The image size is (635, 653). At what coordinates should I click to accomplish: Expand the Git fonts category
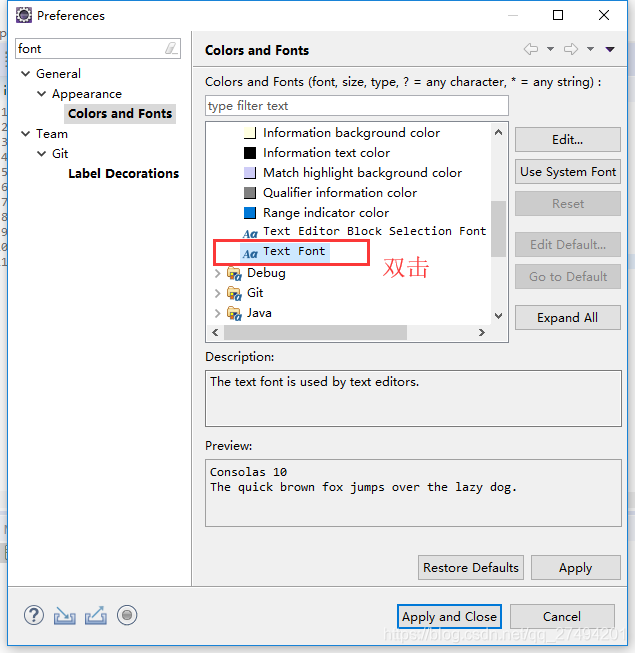217,294
